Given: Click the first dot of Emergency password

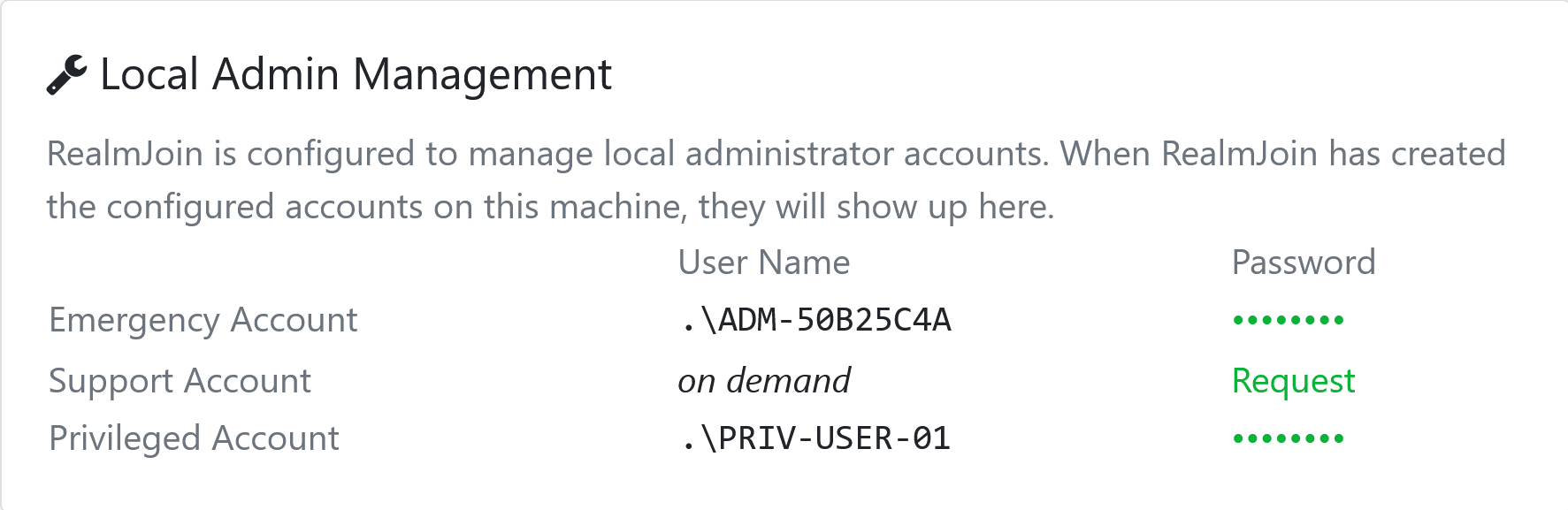Looking at the screenshot, I should 1239,320.
